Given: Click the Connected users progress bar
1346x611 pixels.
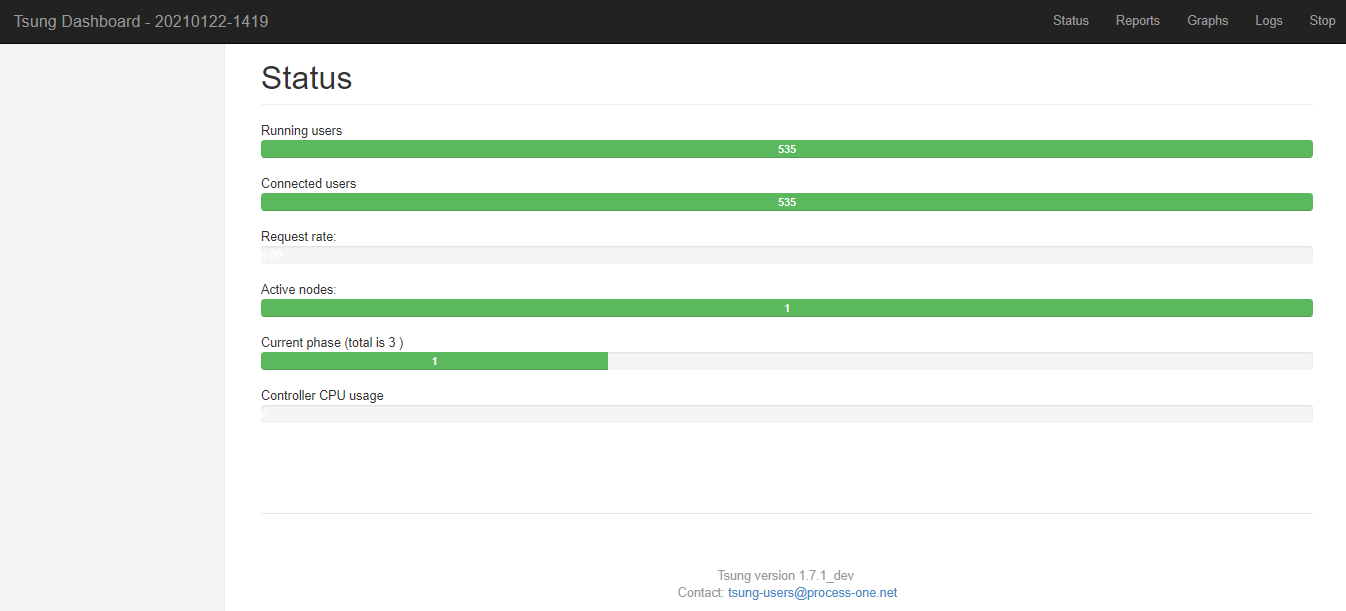Looking at the screenshot, I should 786,202.
